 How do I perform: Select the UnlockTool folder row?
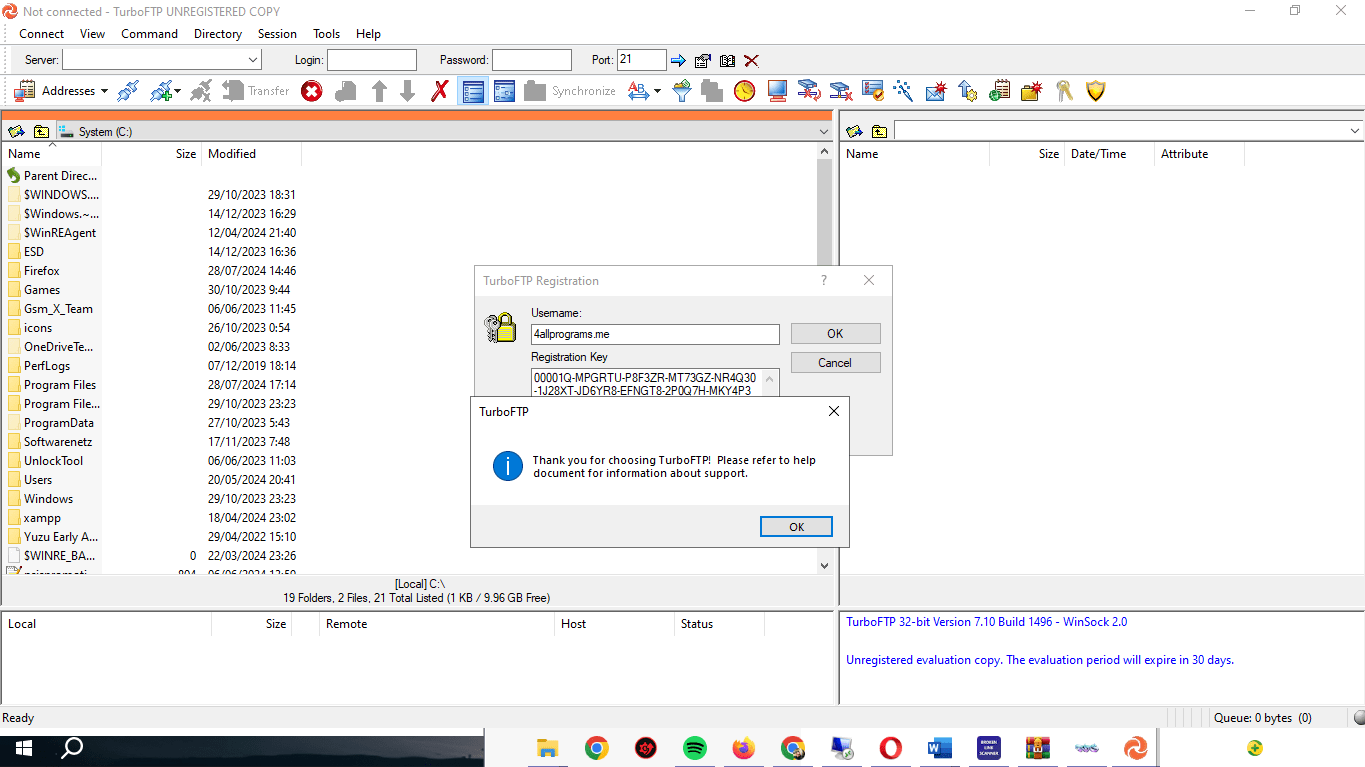[x=54, y=461]
